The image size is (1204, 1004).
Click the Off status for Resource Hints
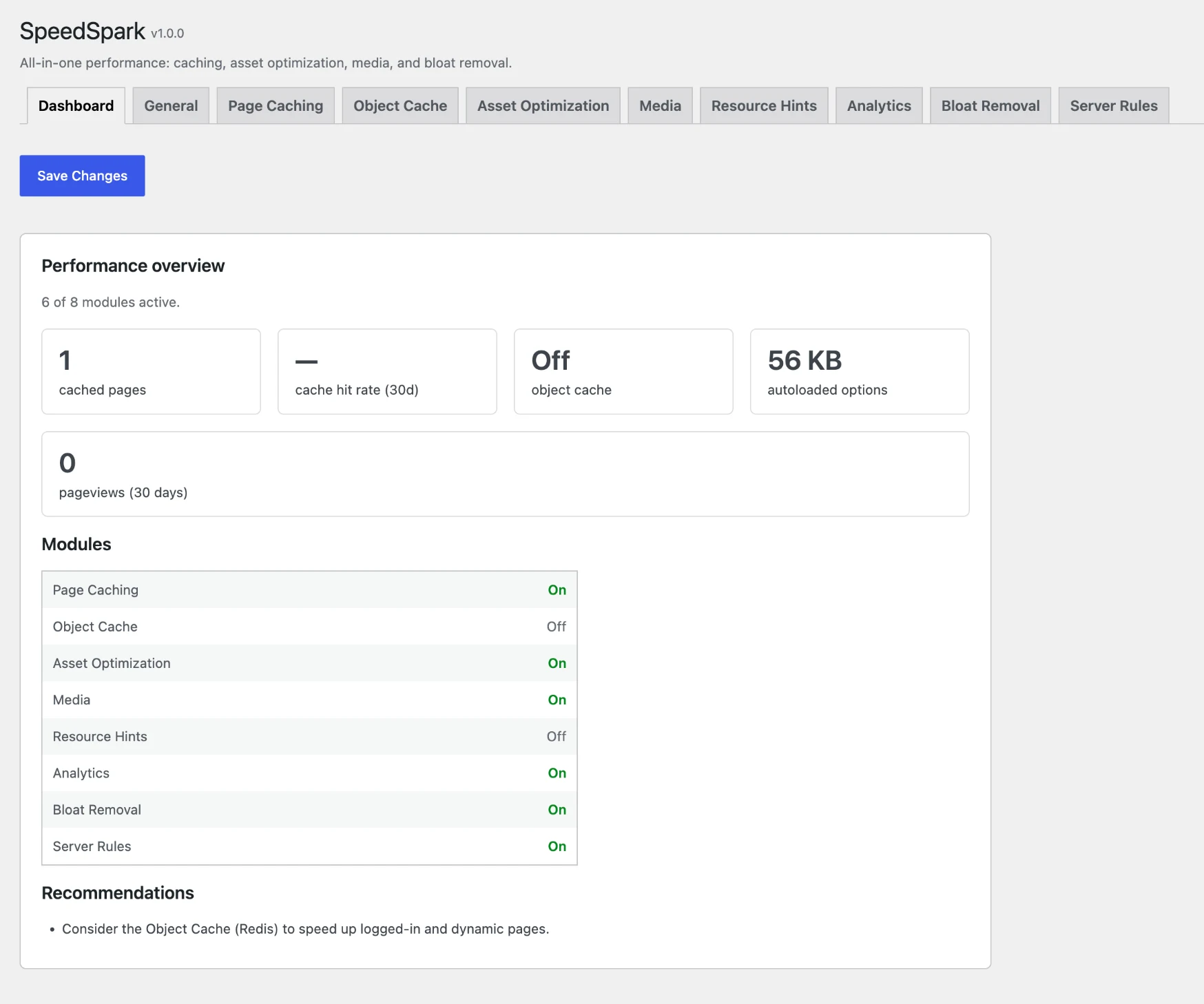coord(556,736)
